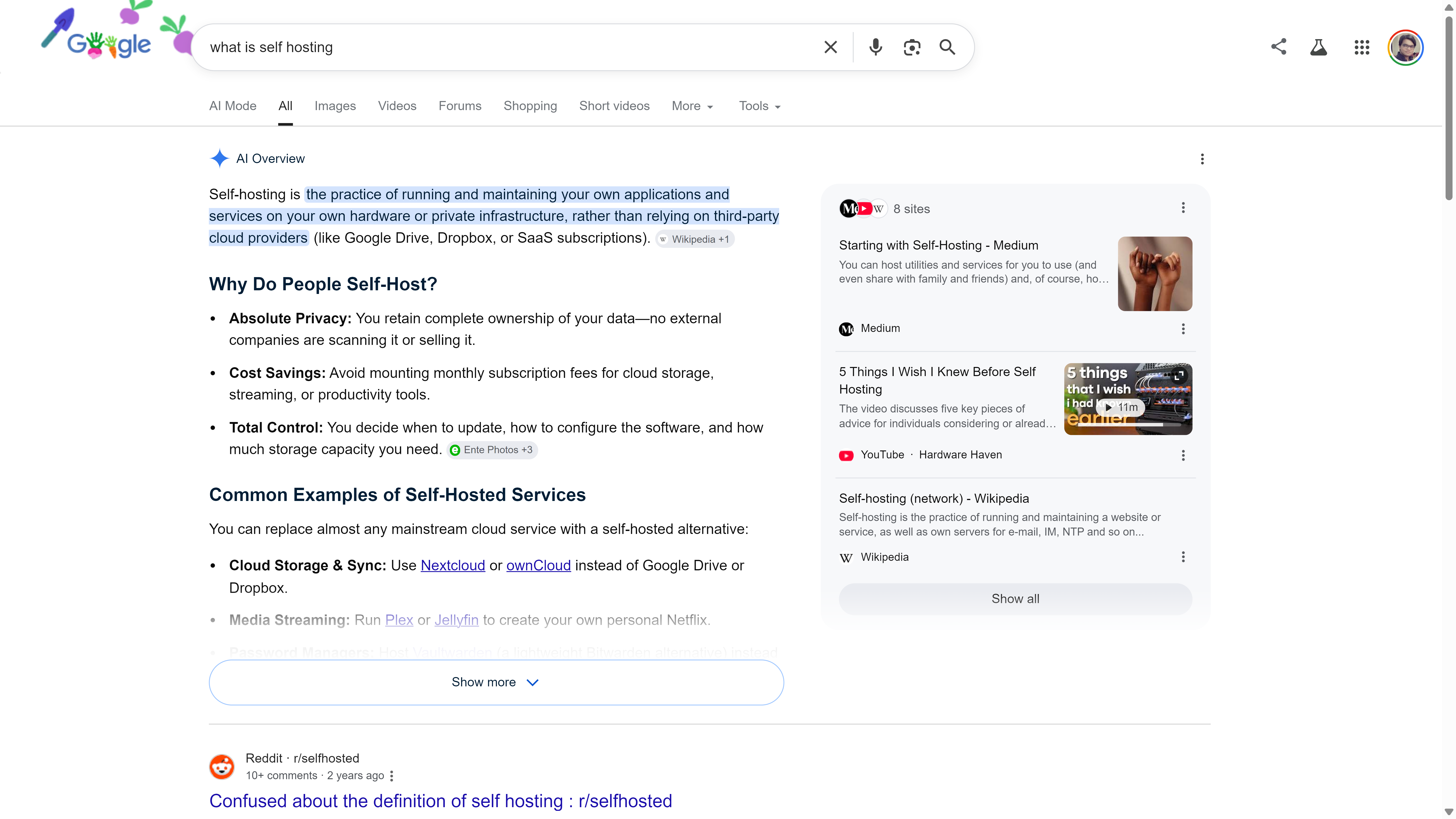Expand AI Overview with Show more
The height and width of the screenshot is (819, 1456).
pos(496,682)
